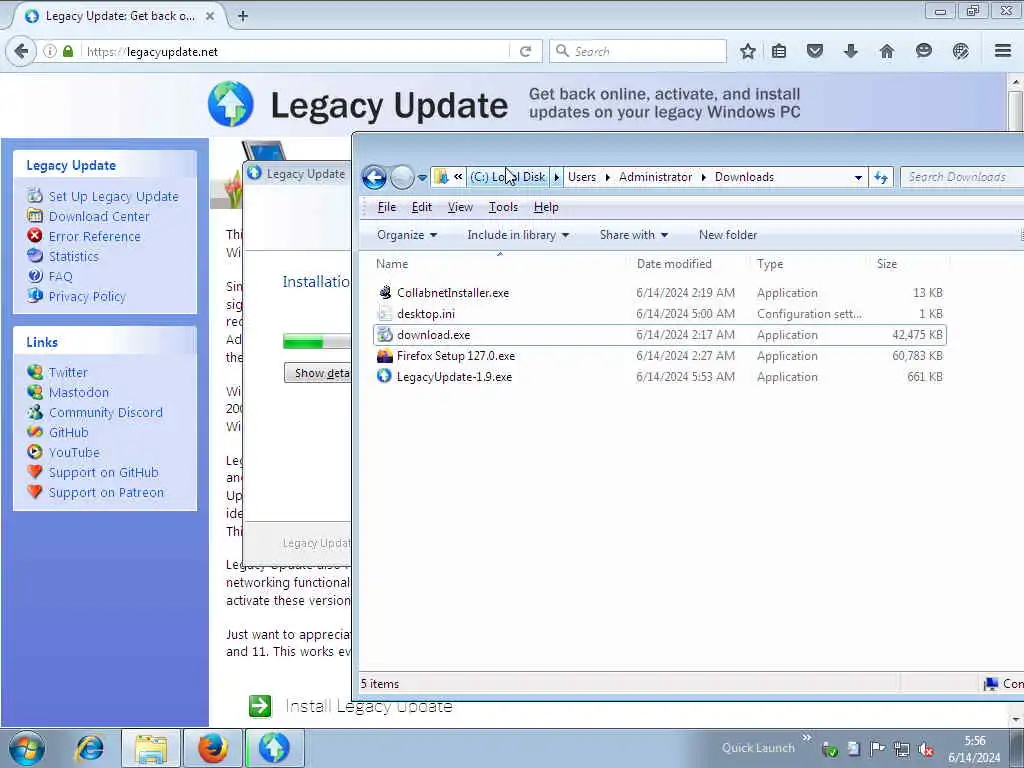Reload the legacyupdate.net page
This screenshot has width=1024, height=768.
(525, 51)
